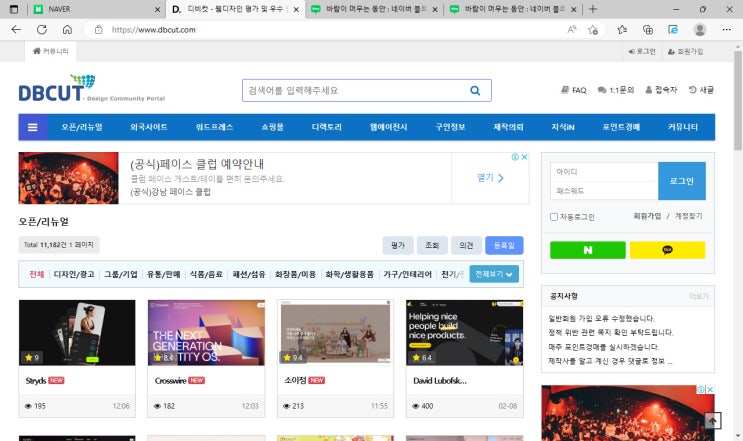The image size is (743, 441).
Task: Open the FAQ link
Action: coord(574,90)
